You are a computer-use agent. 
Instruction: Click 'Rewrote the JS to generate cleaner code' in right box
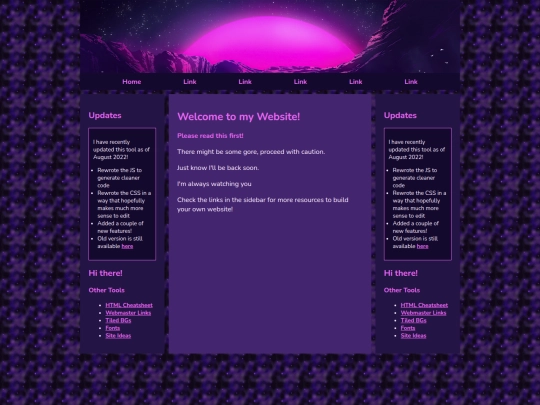pyautogui.click(x=415, y=178)
